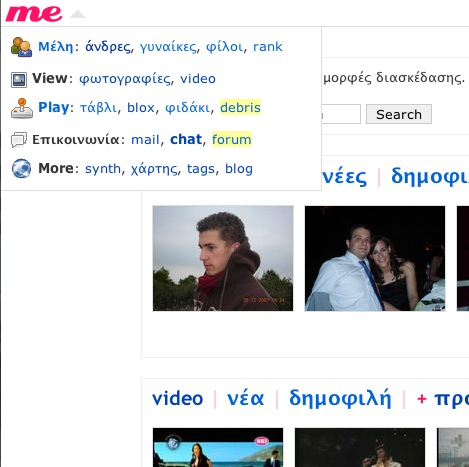Image resolution: width=469 pixels, height=467 pixels.
Task: Click the Search button
Action: [399, 114]
